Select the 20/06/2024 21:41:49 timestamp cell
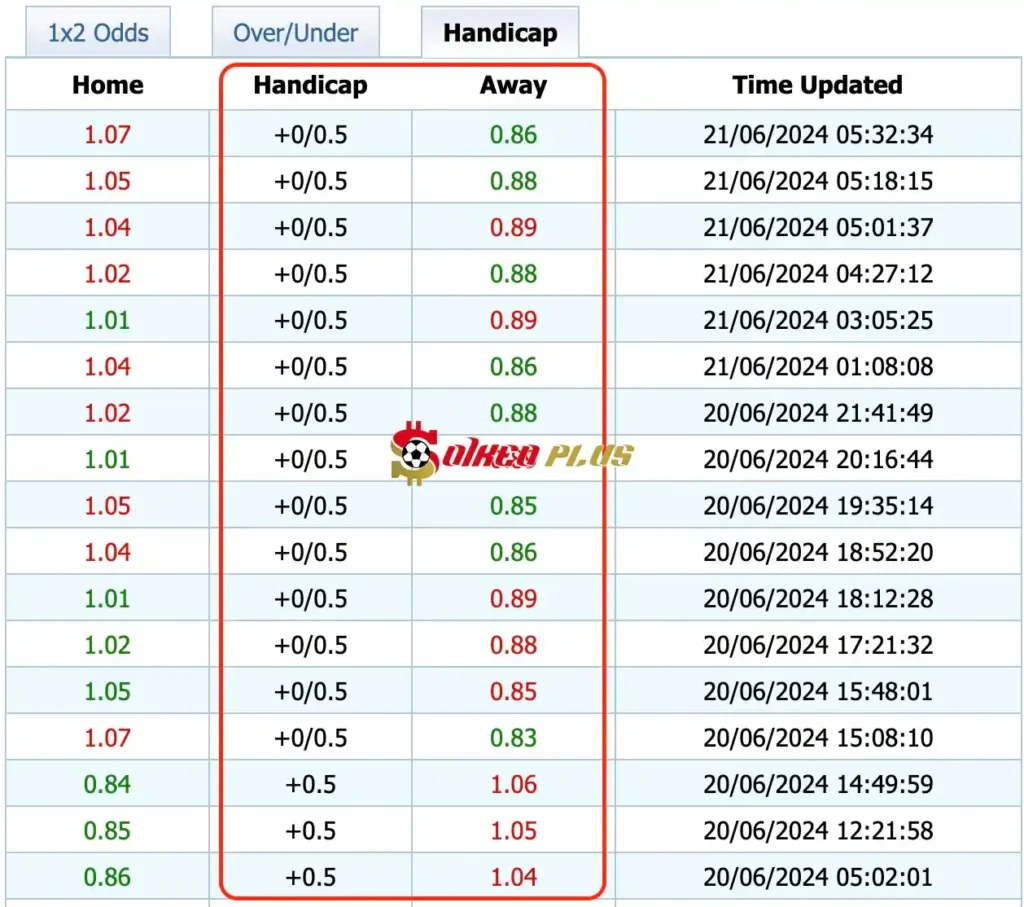Screen dimensions: 1024x907 pyautogui.click(x=817, y=413)
